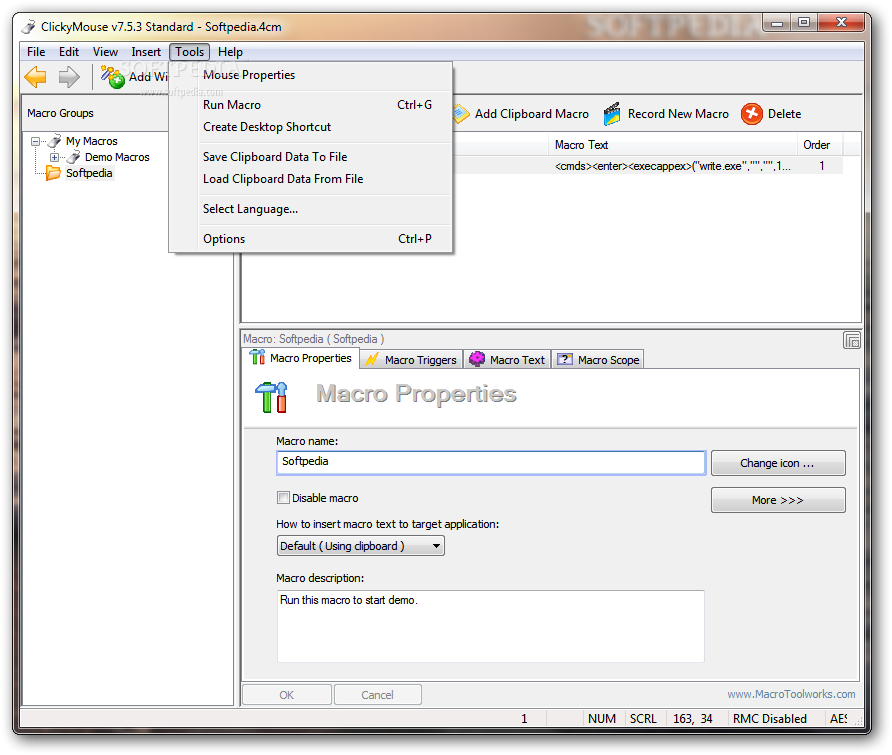Click the ClickyMouse title bar app icon
Screen dimensions: 892x755
coord(28,26)
